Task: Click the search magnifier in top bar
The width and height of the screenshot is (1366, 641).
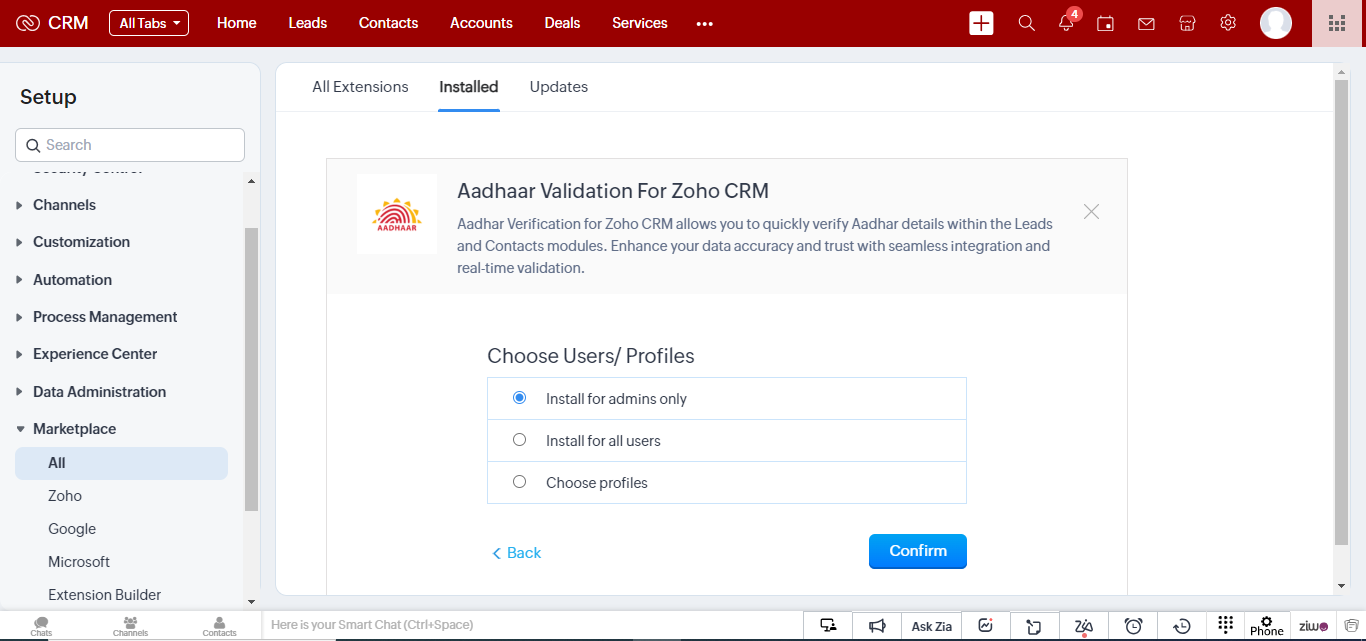Action: pyautogui.click(x=1026, y=23)
